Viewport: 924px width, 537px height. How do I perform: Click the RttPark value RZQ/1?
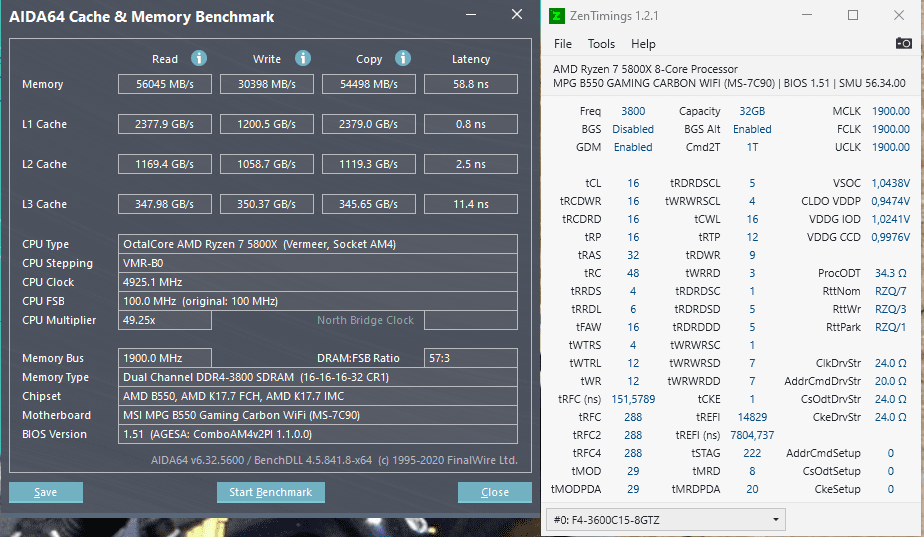890,327
